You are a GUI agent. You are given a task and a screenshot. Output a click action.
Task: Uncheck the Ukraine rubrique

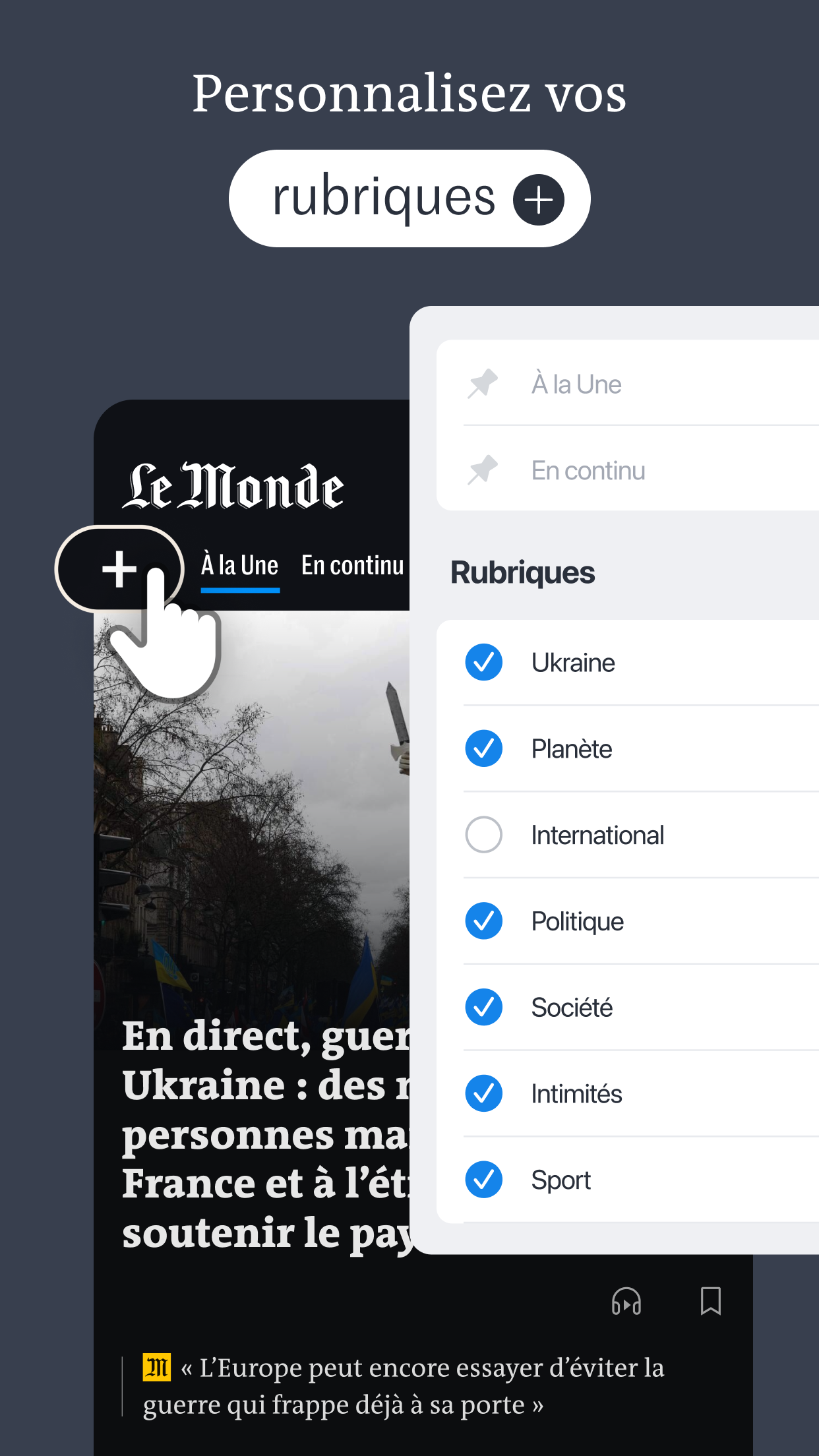(x=484, y=662)
